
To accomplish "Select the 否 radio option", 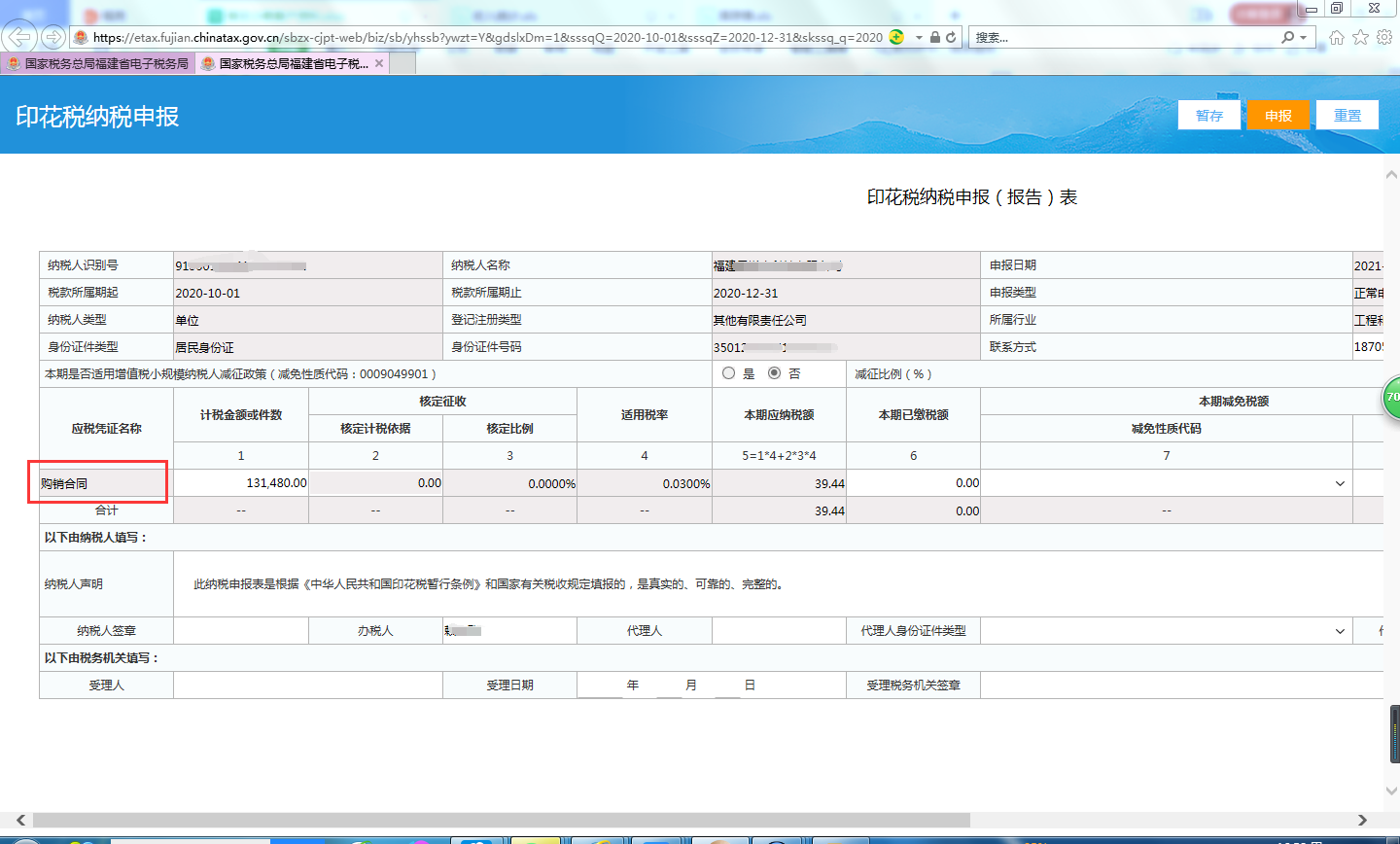I will (774, 373).
